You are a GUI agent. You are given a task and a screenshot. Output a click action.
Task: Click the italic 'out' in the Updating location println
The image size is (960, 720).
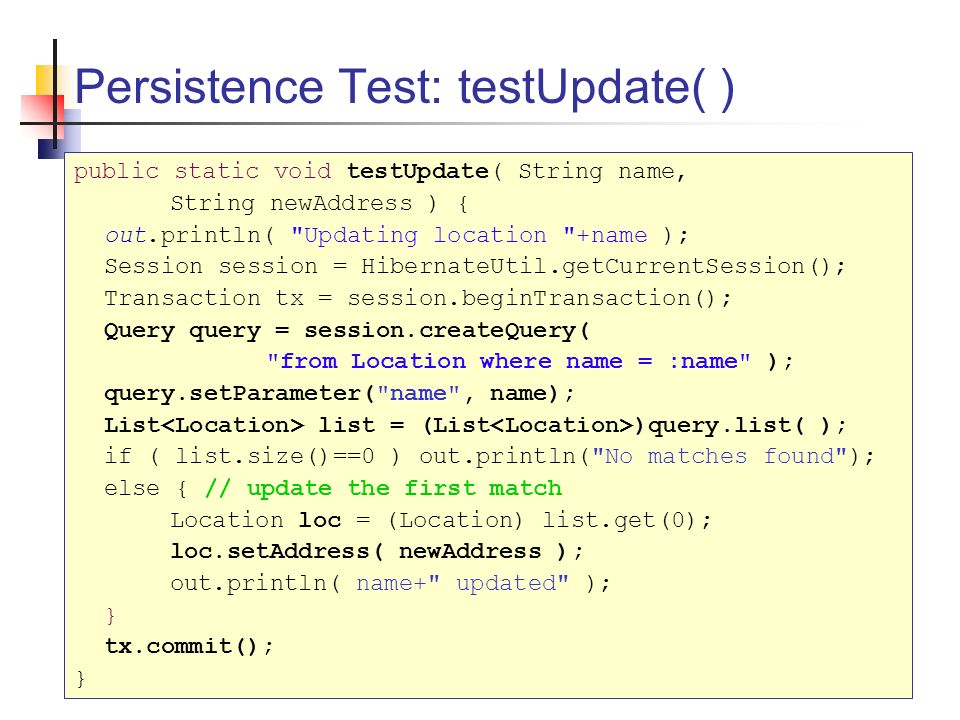pos(126,235)
